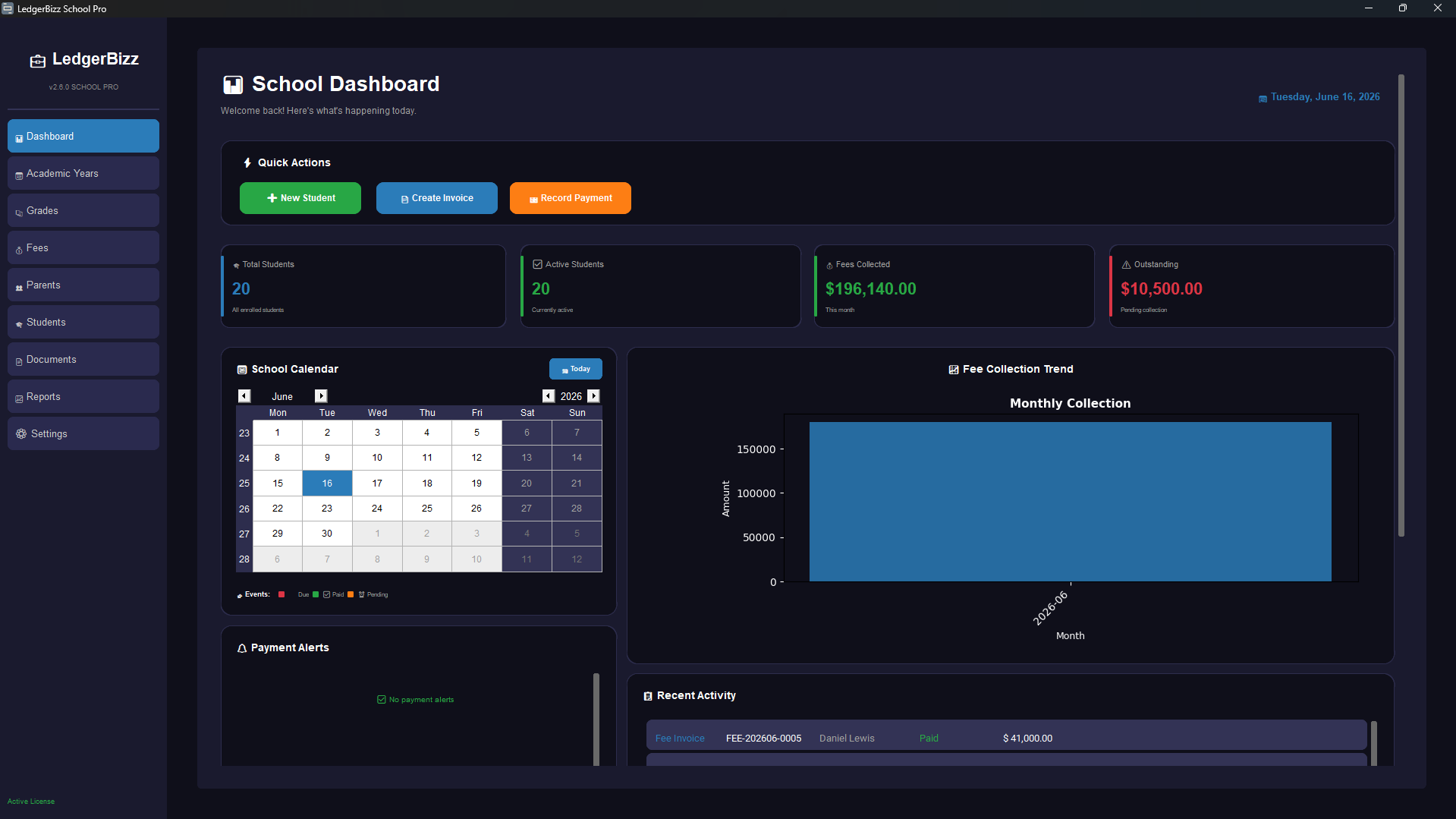Open the Fees section
1456x819 pixels.
click(x=83, y=247)
